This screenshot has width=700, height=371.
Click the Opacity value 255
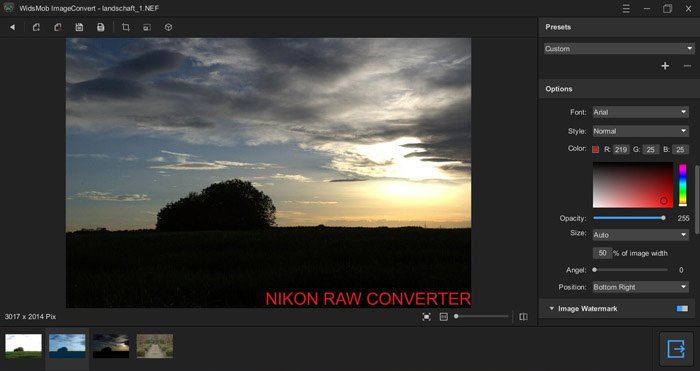[x=683, y=218]
